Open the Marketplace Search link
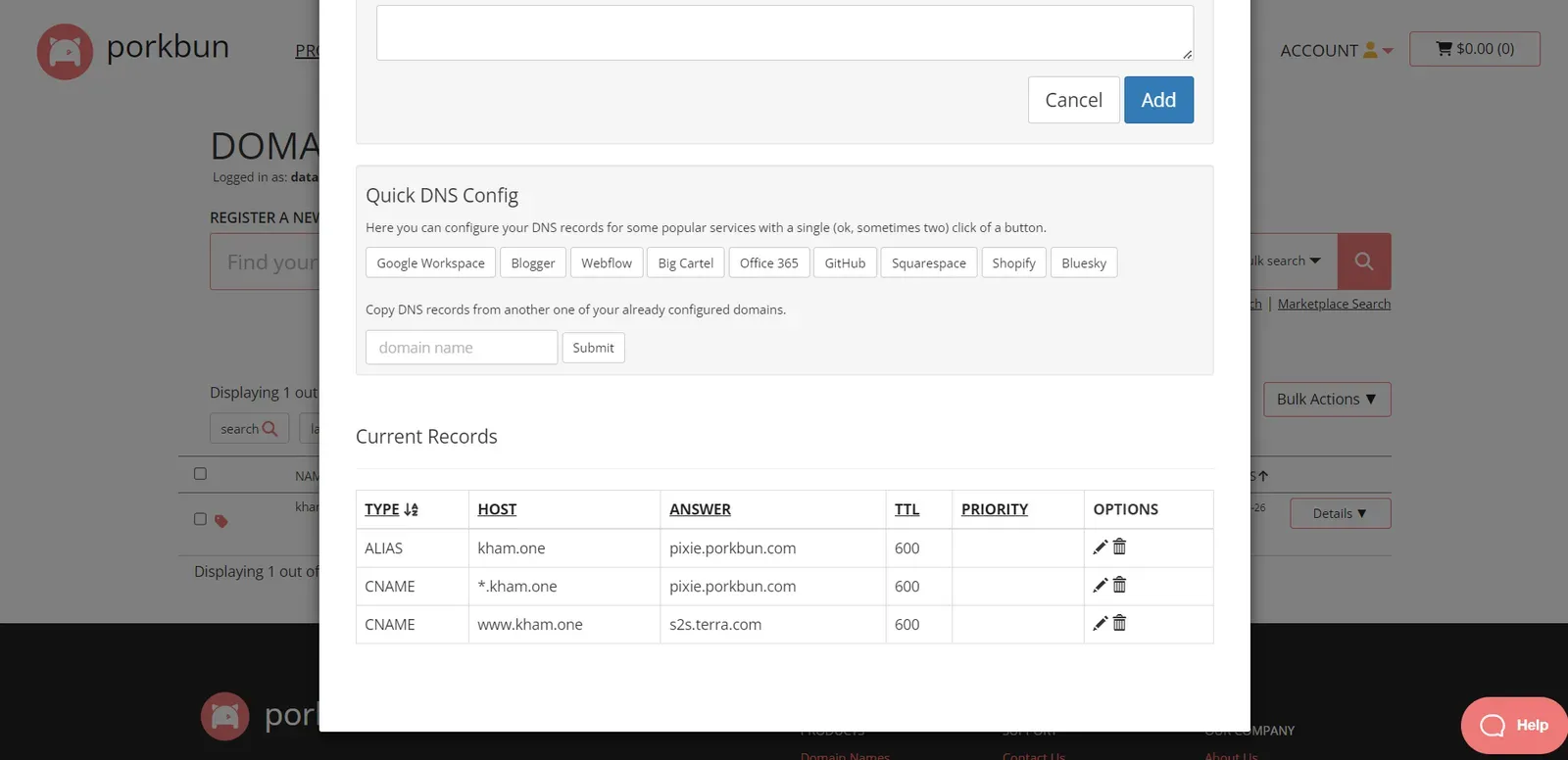Screen dimensions: 1568x760 click(x=1334, y=304)
